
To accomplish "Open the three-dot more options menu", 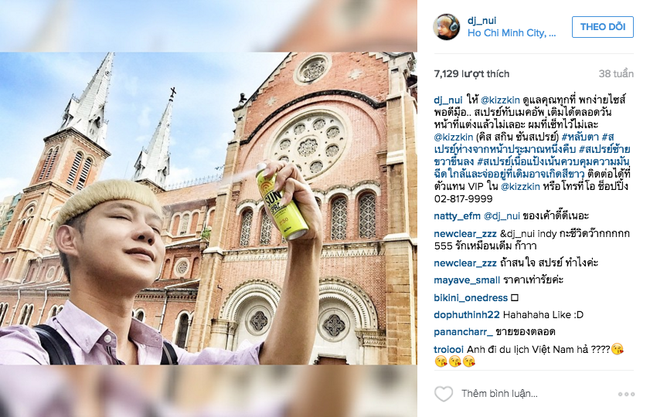I will pyautogui.click(x=626, y=394).
